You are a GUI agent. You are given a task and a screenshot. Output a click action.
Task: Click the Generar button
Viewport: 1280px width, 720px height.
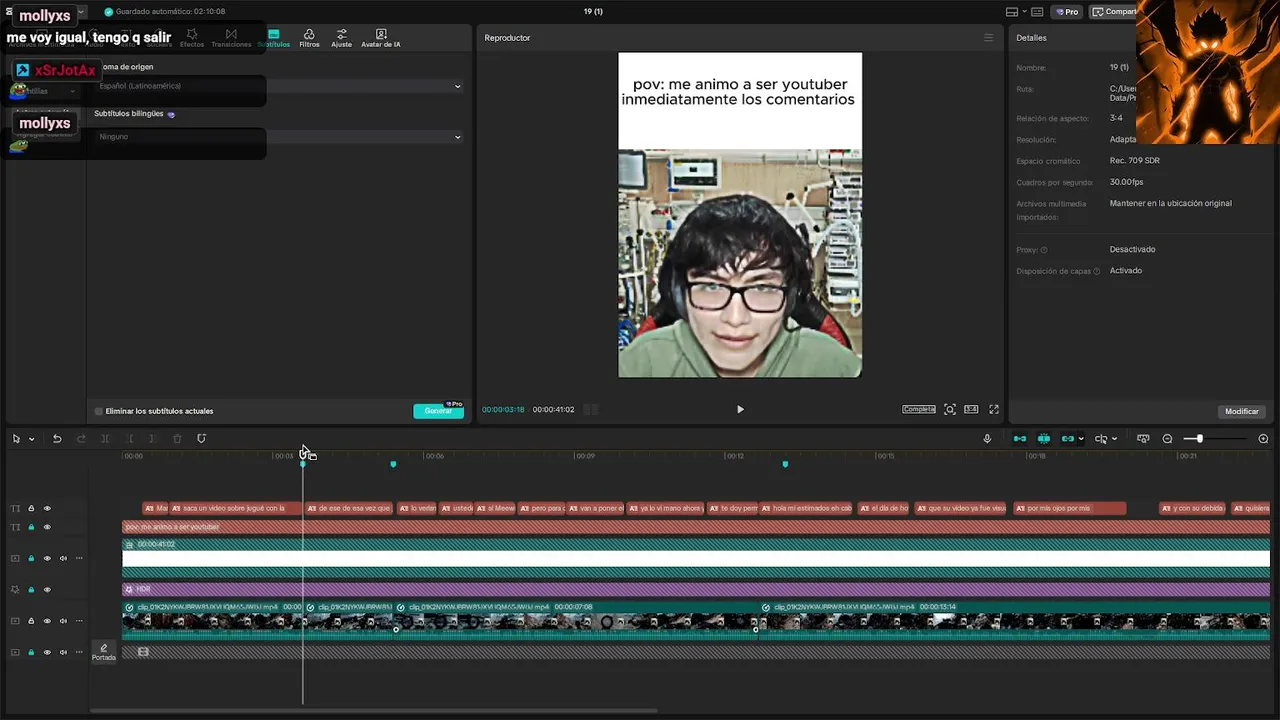[438, 411]
